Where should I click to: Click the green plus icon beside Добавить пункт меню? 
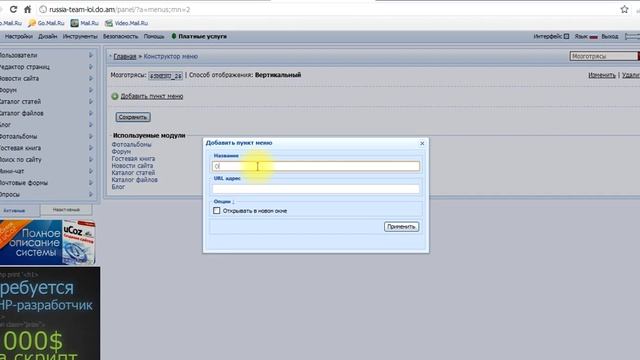coord(115,96)
